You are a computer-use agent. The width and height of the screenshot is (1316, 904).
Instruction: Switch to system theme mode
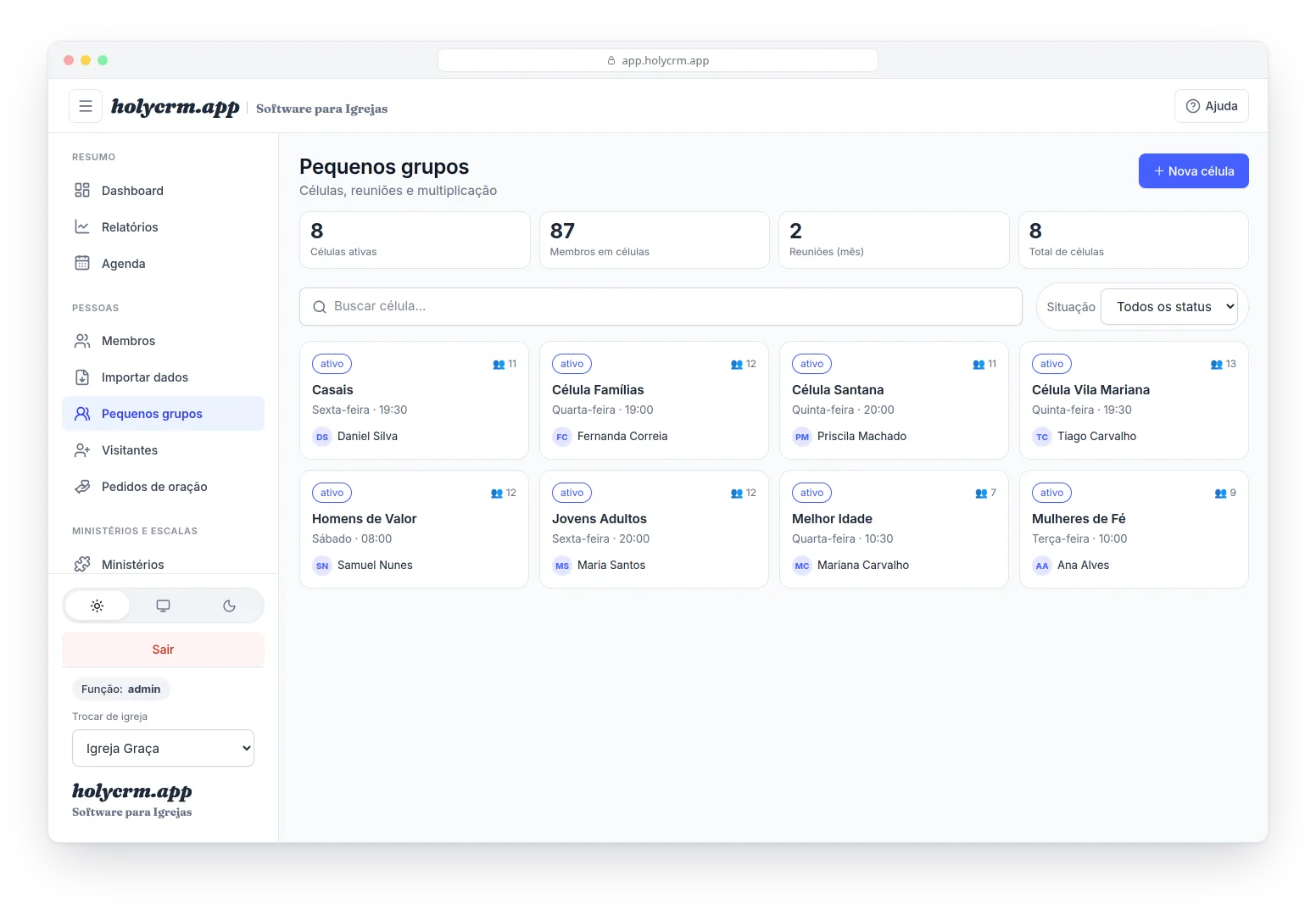point(163,605)
